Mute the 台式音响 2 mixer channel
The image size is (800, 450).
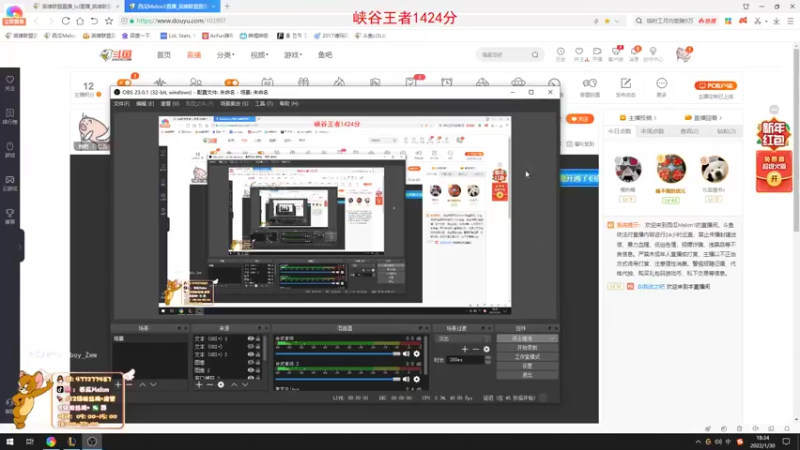[x=406, y=379]
